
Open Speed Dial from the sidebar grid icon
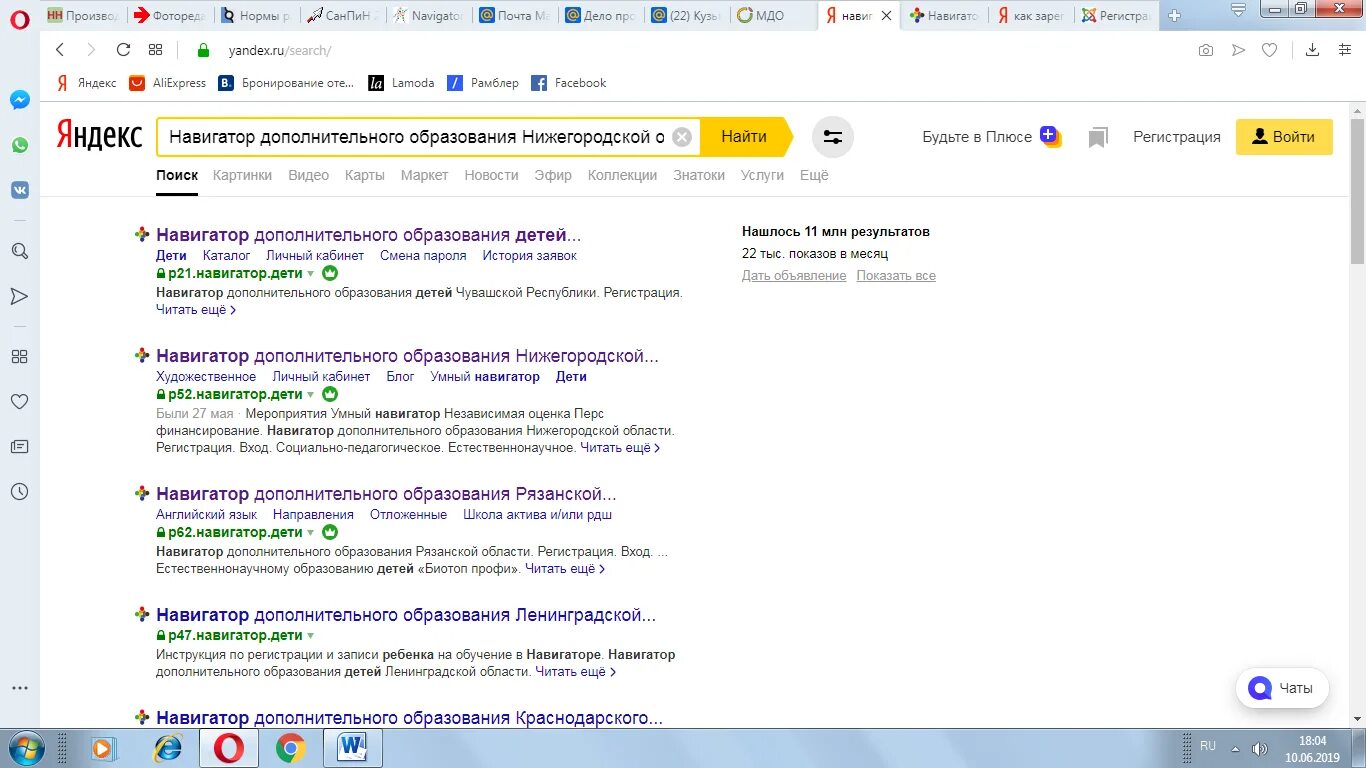(x=19, y=356)
